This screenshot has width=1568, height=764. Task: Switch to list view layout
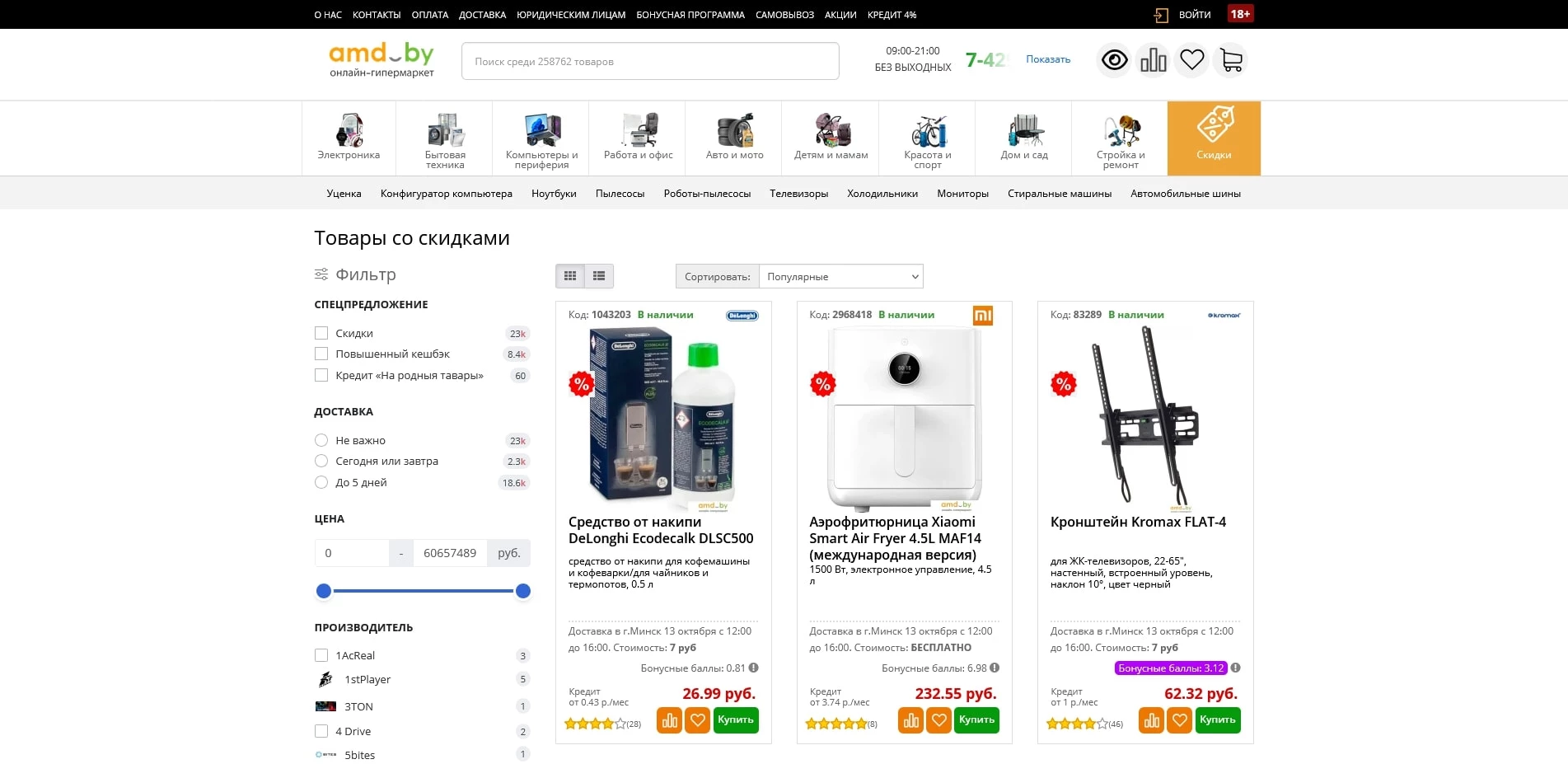coord(599,276)
